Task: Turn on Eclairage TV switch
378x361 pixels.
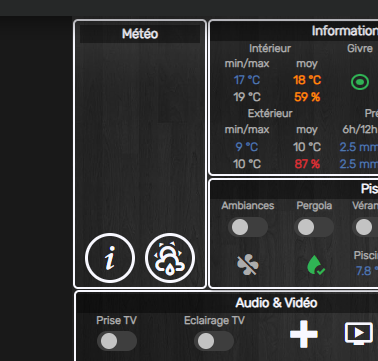Action: 214,341
